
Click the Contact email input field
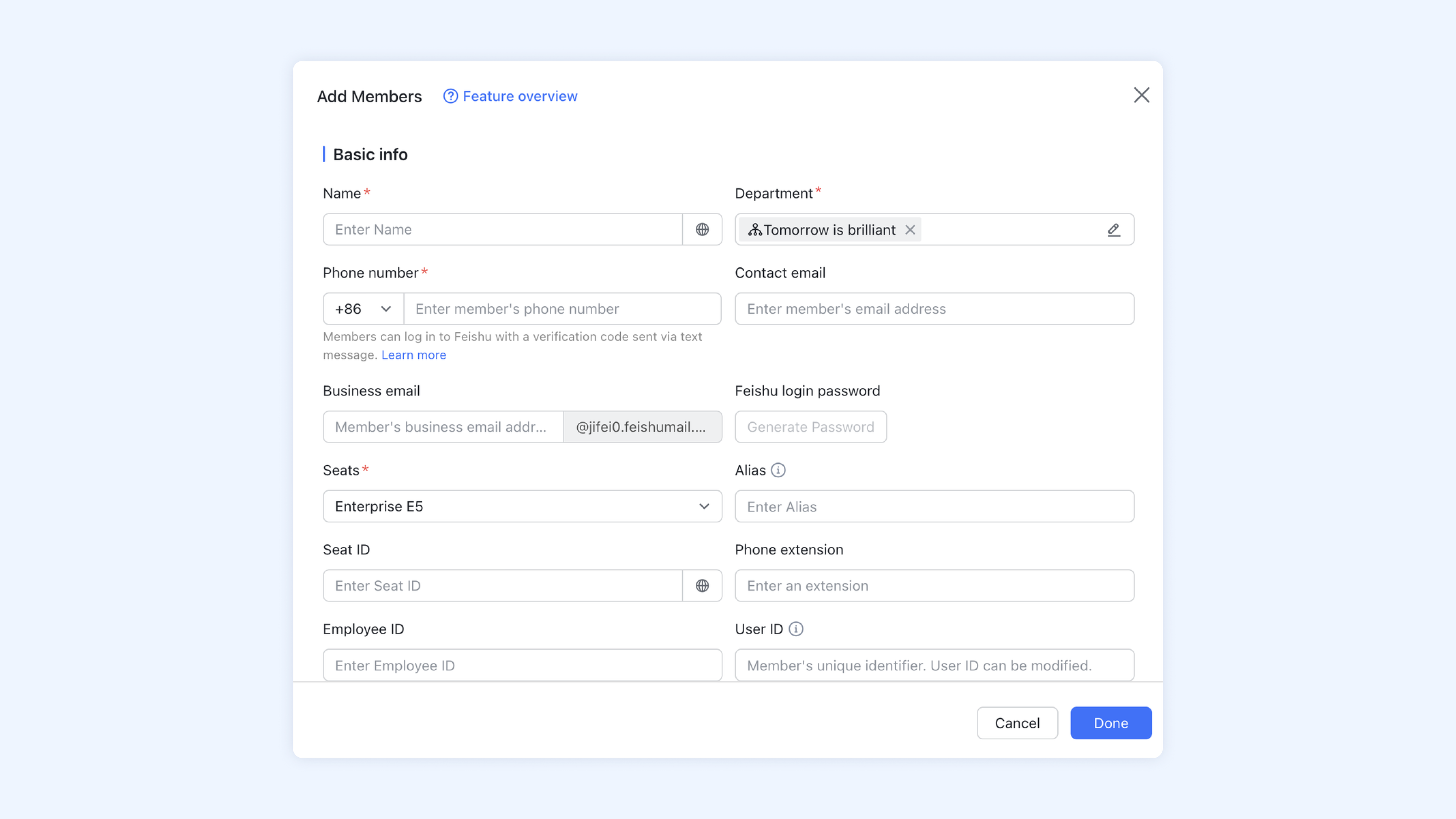click(934, 309)
